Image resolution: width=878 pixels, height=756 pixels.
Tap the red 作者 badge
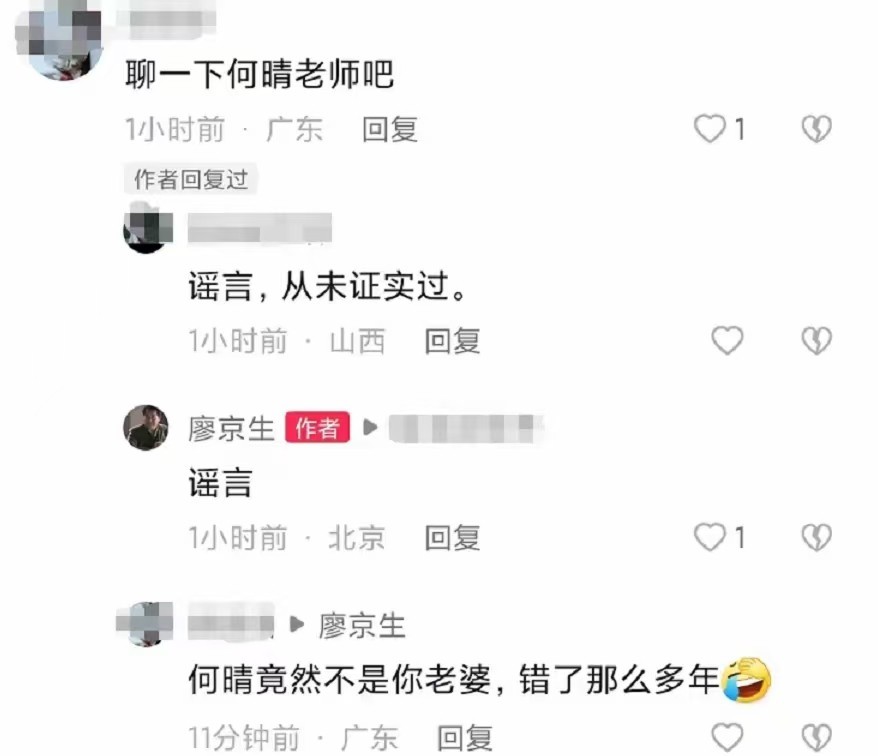pos(317,427)
